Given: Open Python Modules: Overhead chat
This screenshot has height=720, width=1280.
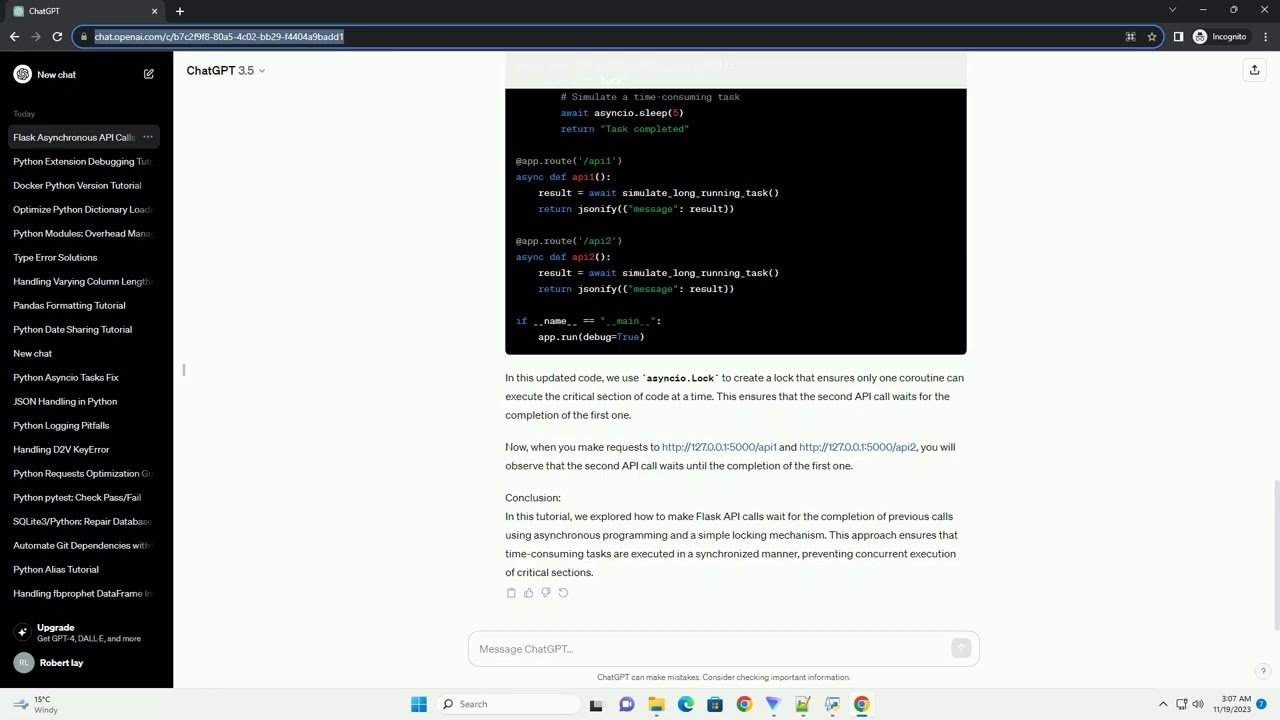Looking at the screenshot, I should pyautogui.click(x=82, y=233).
